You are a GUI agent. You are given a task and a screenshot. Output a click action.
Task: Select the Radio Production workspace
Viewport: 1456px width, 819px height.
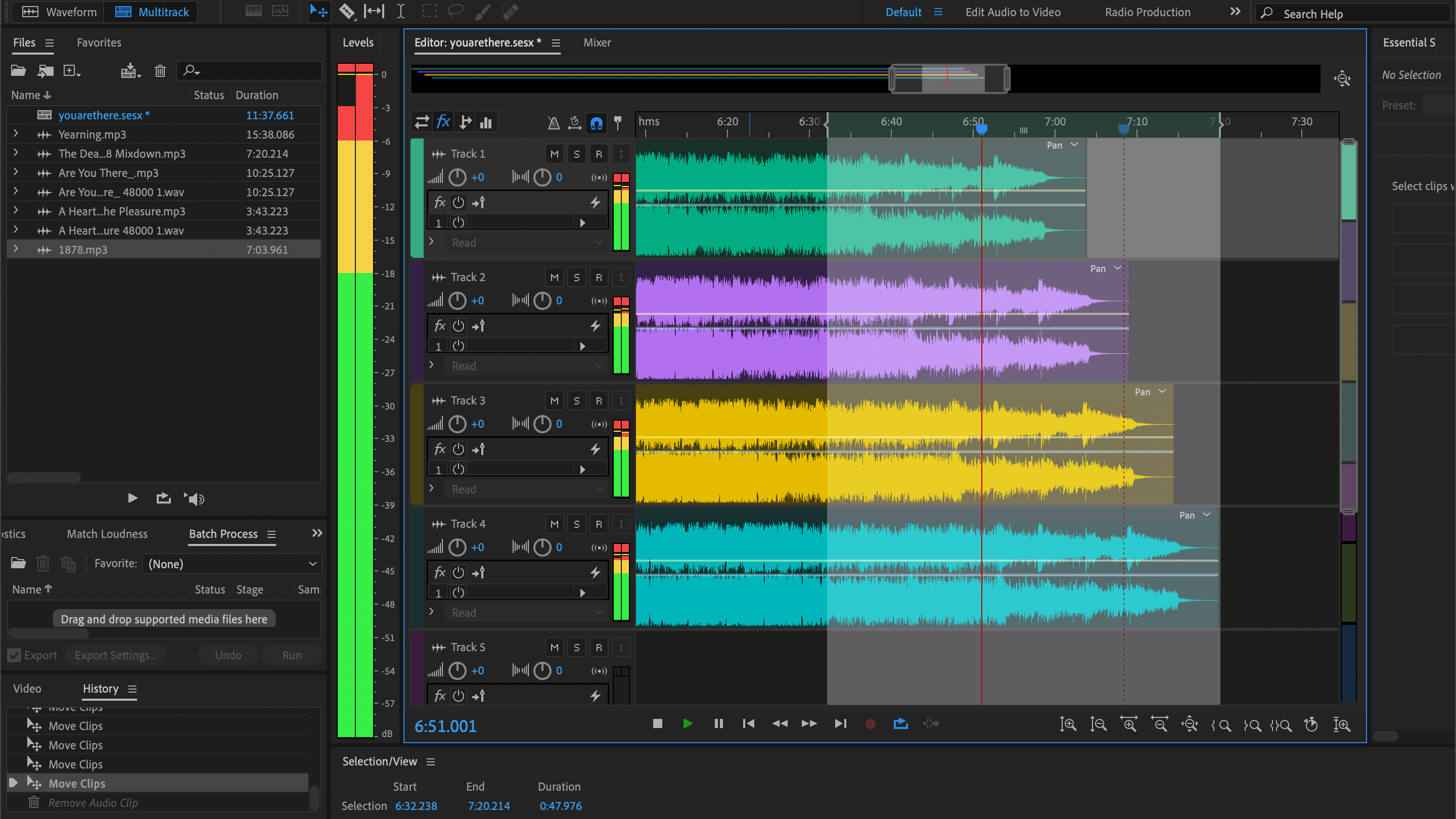point(1148,12)
